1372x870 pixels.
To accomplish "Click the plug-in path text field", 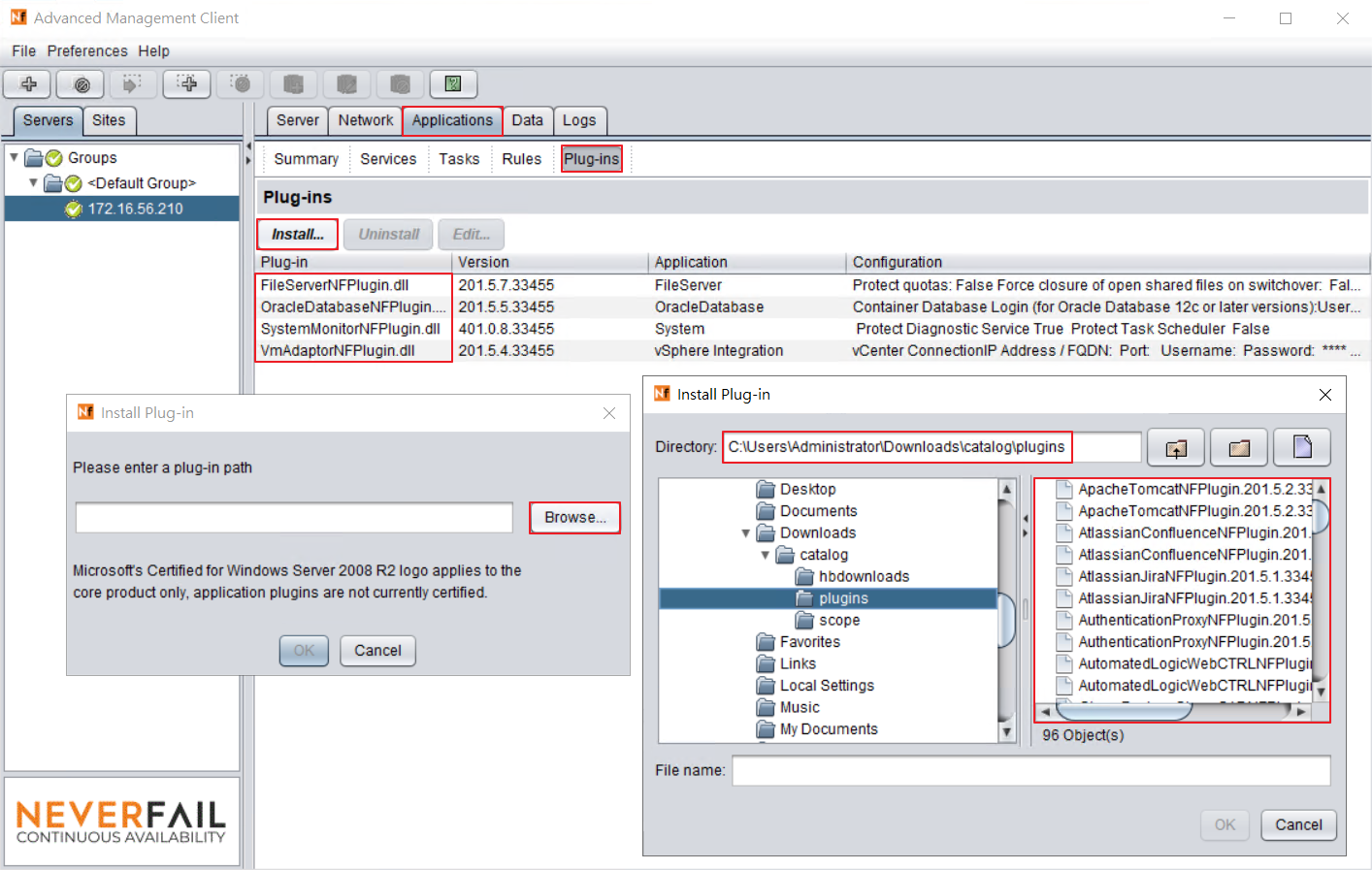I will (294, 518).
